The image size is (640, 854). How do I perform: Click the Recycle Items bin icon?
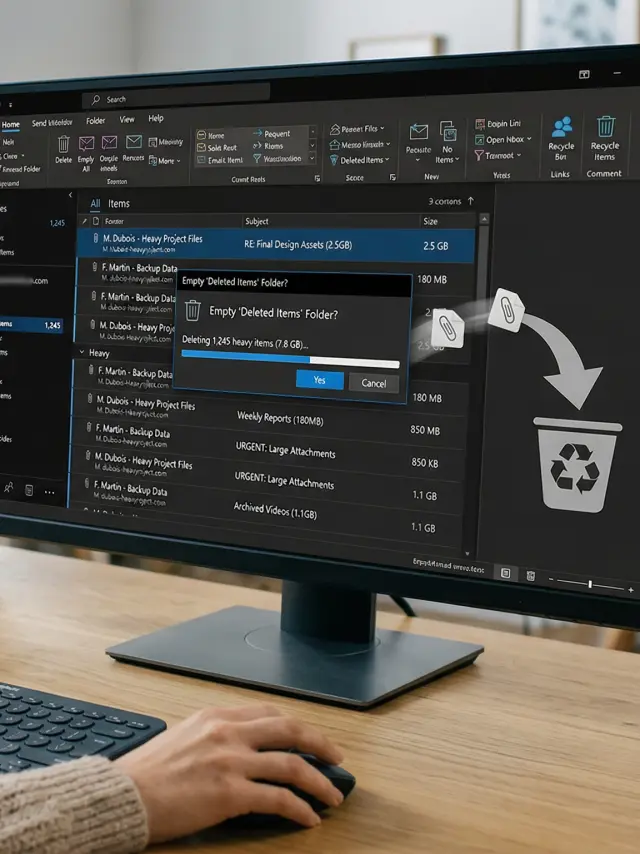[x=605, y=127]
